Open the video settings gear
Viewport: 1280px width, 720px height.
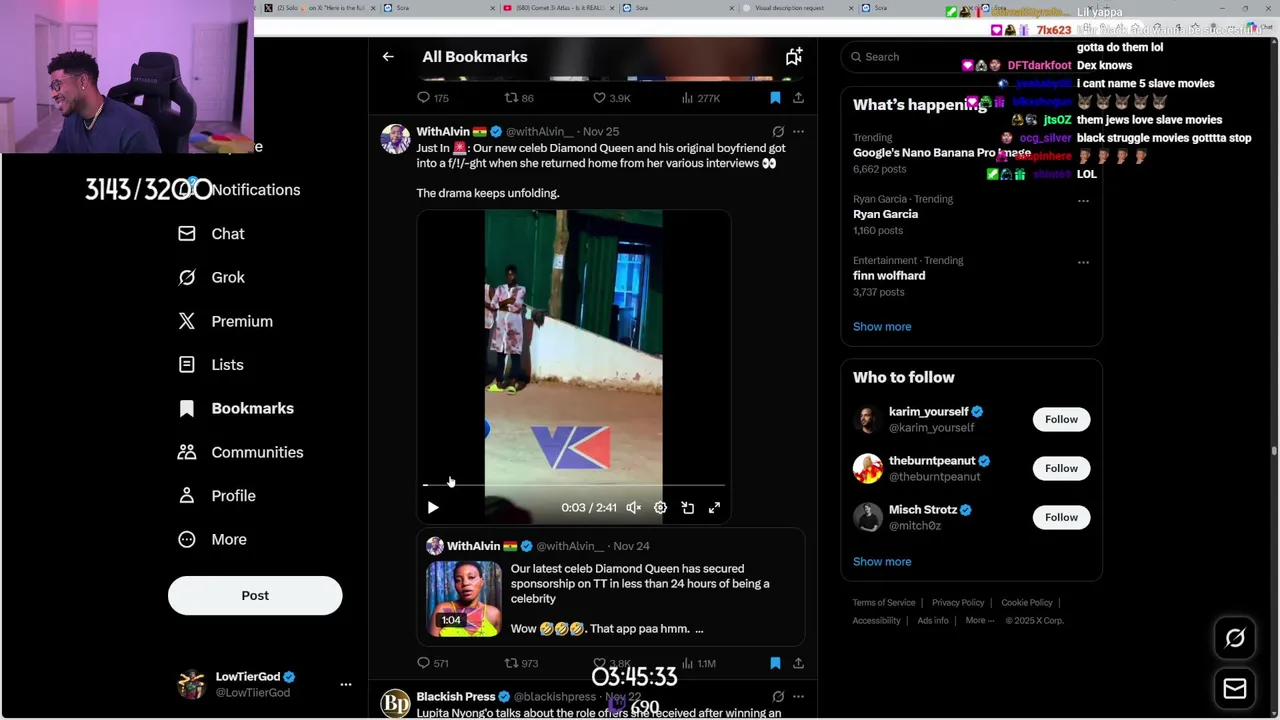click(x=660, y=508)
